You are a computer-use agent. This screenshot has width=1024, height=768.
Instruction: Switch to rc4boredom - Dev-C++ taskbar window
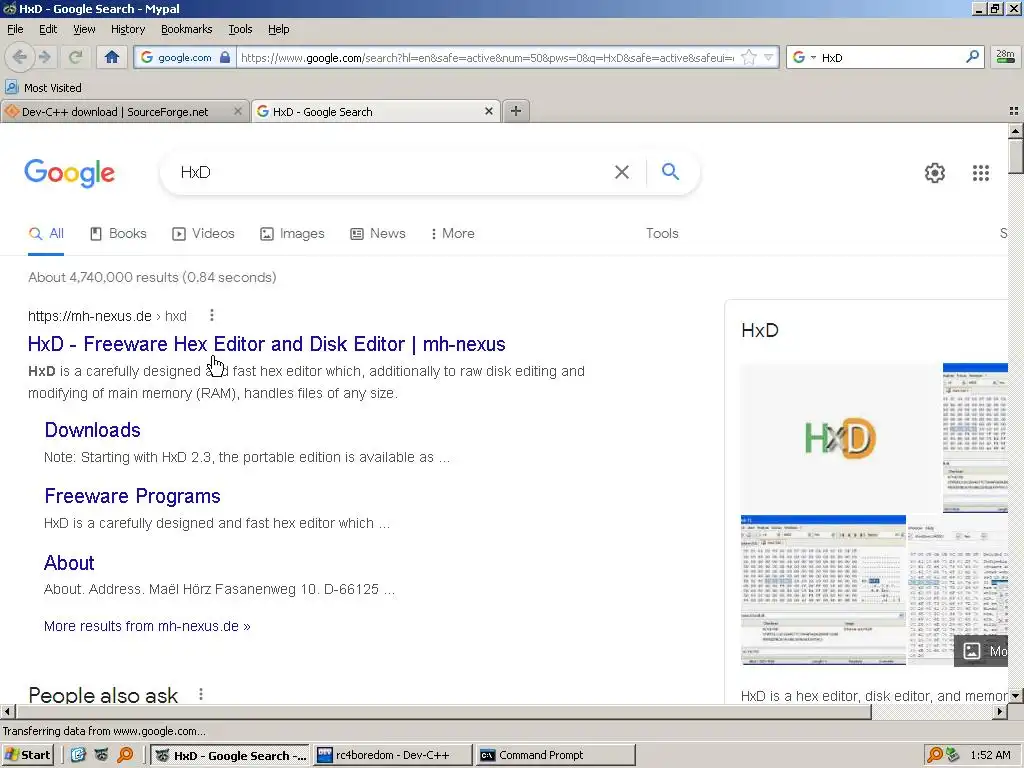[392, 755]
